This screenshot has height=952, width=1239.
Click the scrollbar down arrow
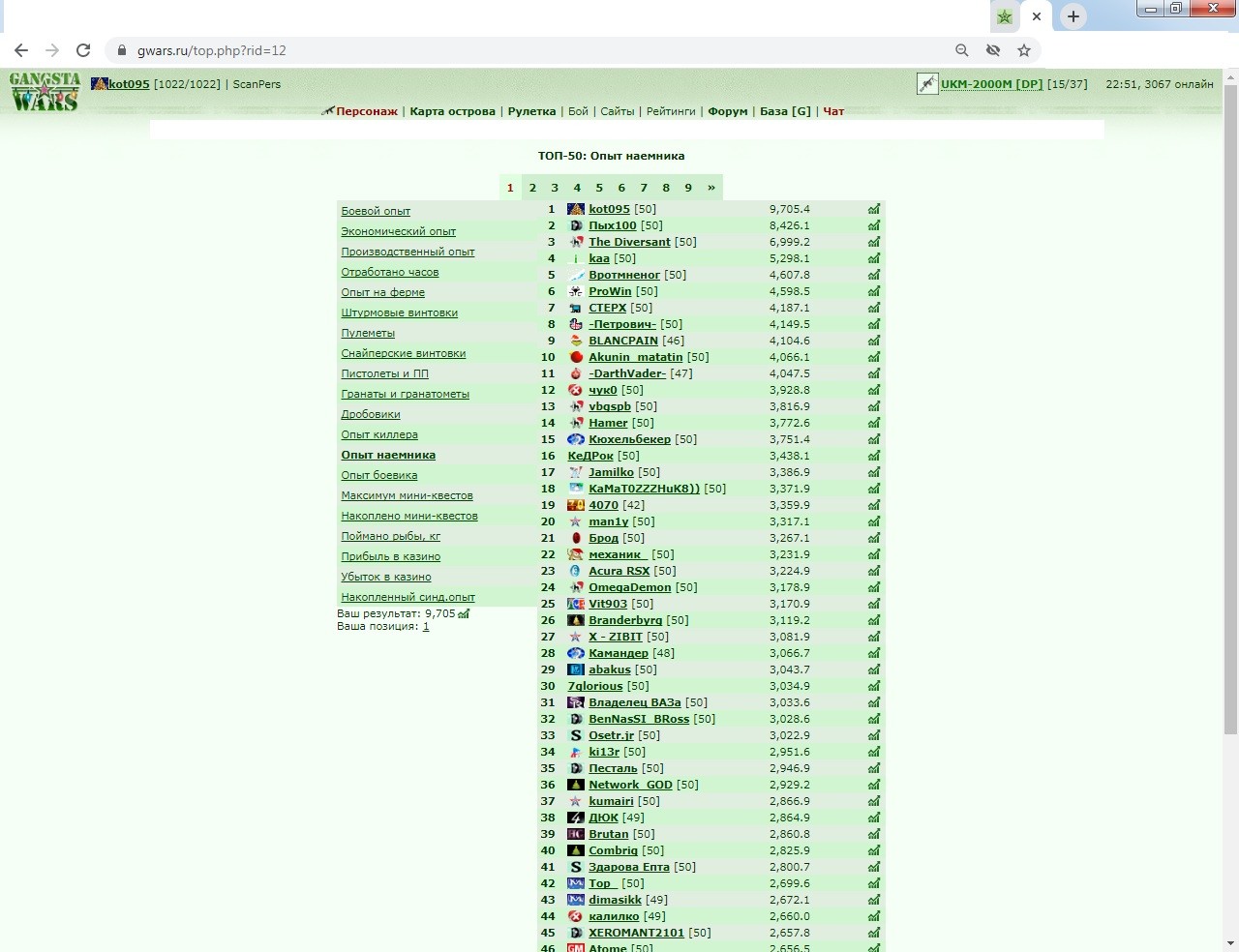pyautogui.click(x=1231, y=943)
